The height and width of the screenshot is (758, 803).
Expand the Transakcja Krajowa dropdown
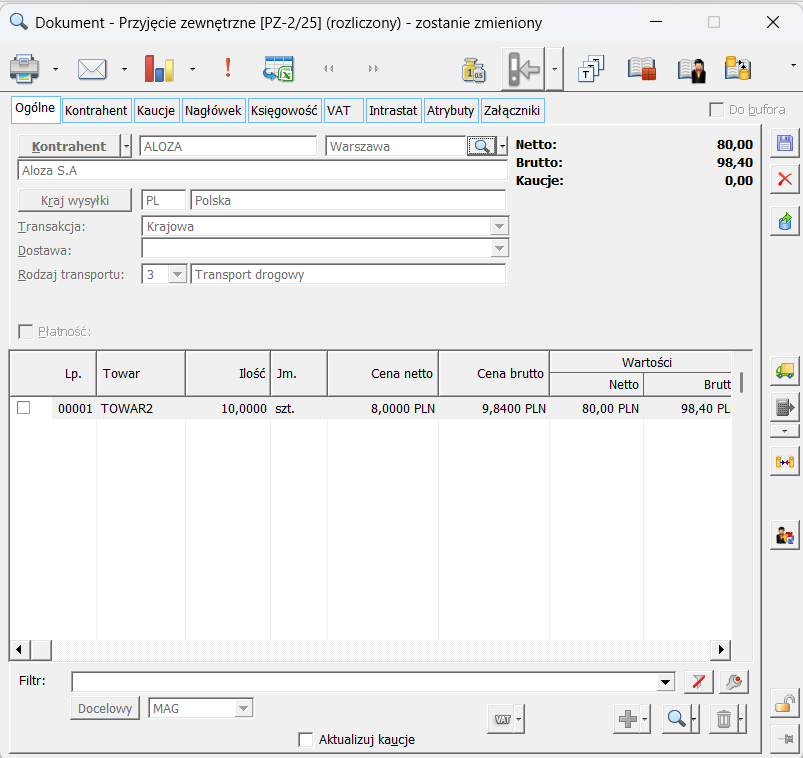click(498, 227)
